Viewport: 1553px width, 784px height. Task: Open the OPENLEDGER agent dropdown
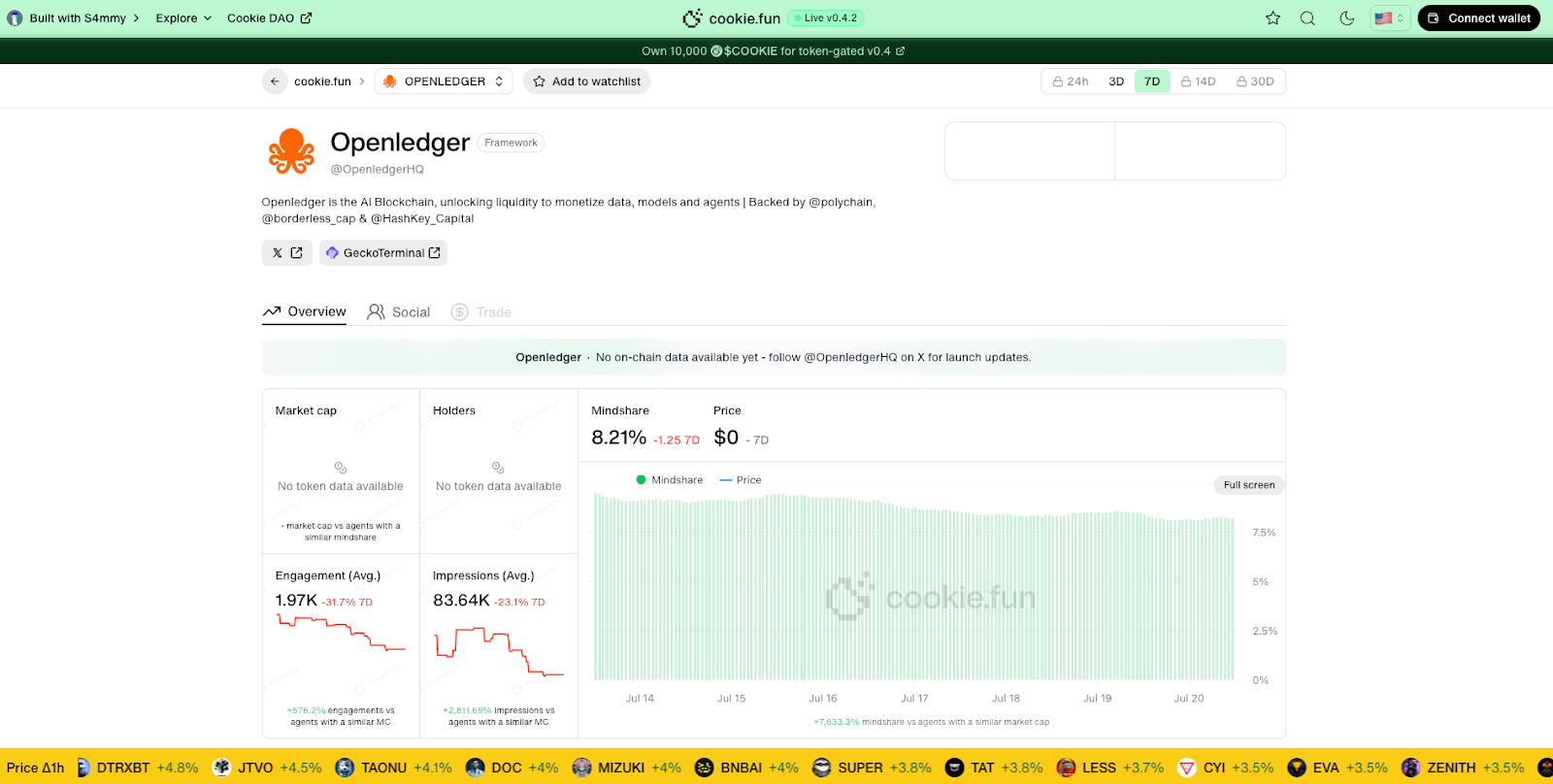(444, 82)
